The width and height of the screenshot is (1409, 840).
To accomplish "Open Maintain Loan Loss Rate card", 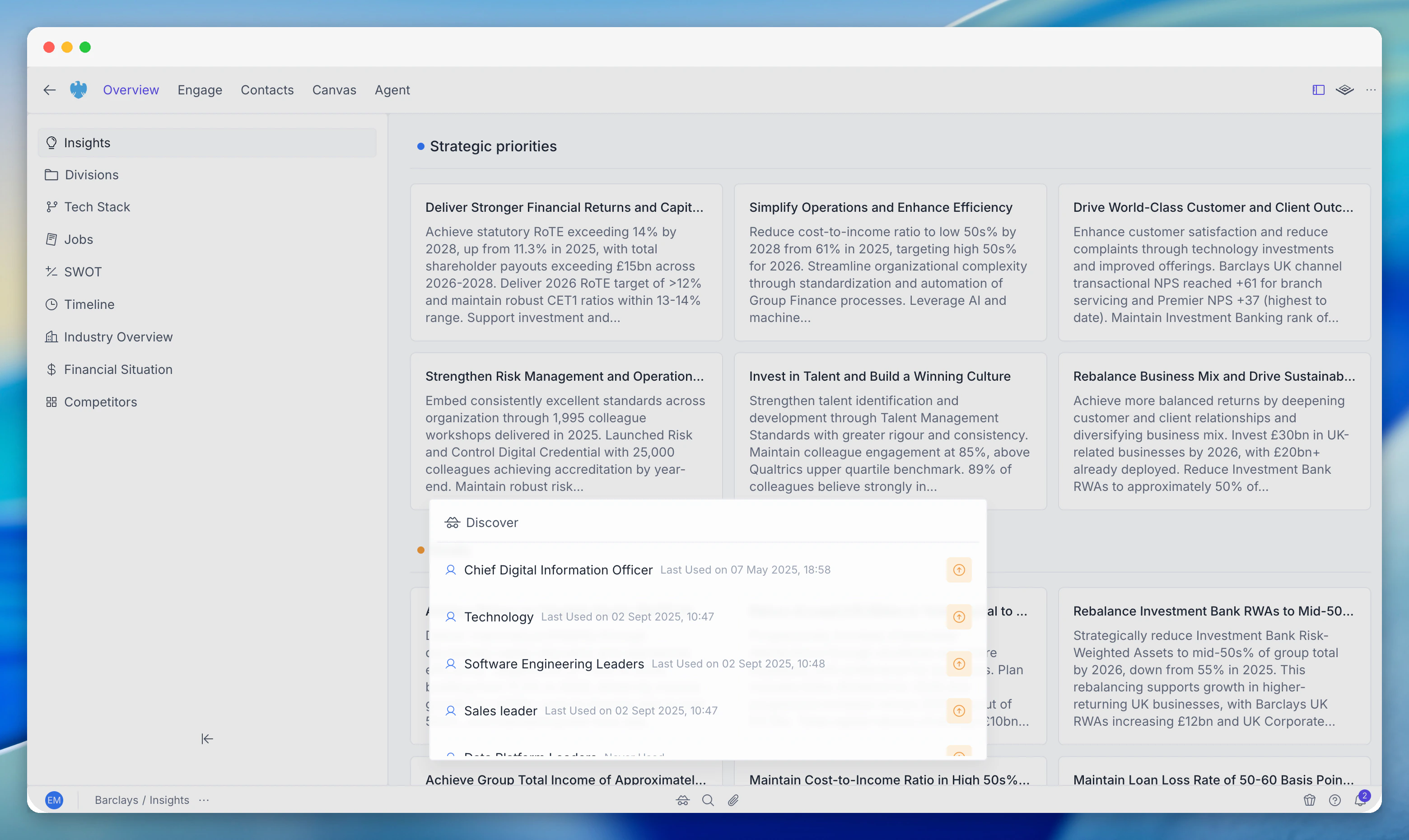I will (1214, 771).
